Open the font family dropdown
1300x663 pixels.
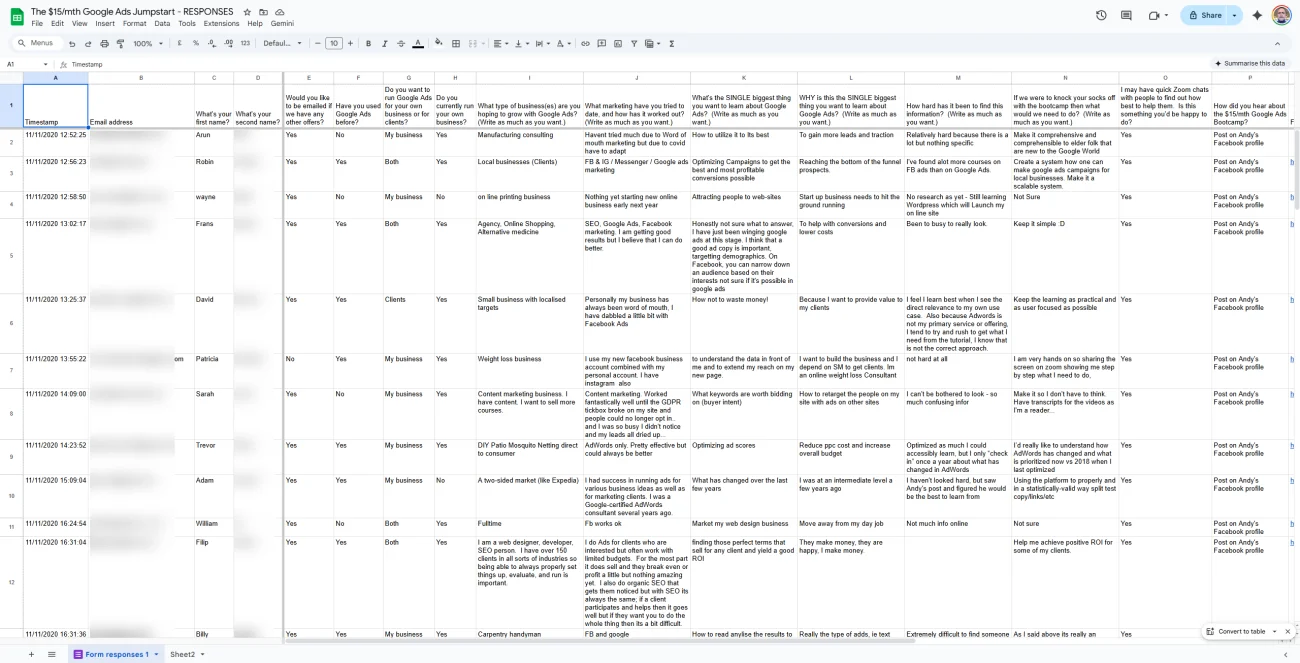click(x=283, y=44)
